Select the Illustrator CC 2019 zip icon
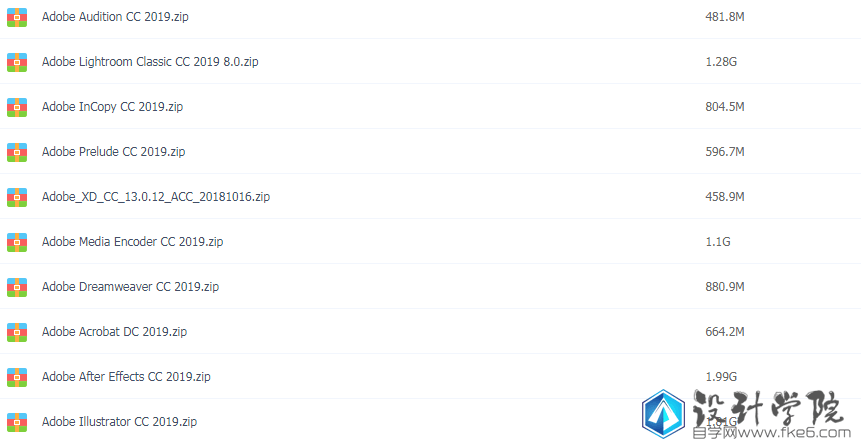This screenshot has height=439, width=861. (x=17, y=423)
